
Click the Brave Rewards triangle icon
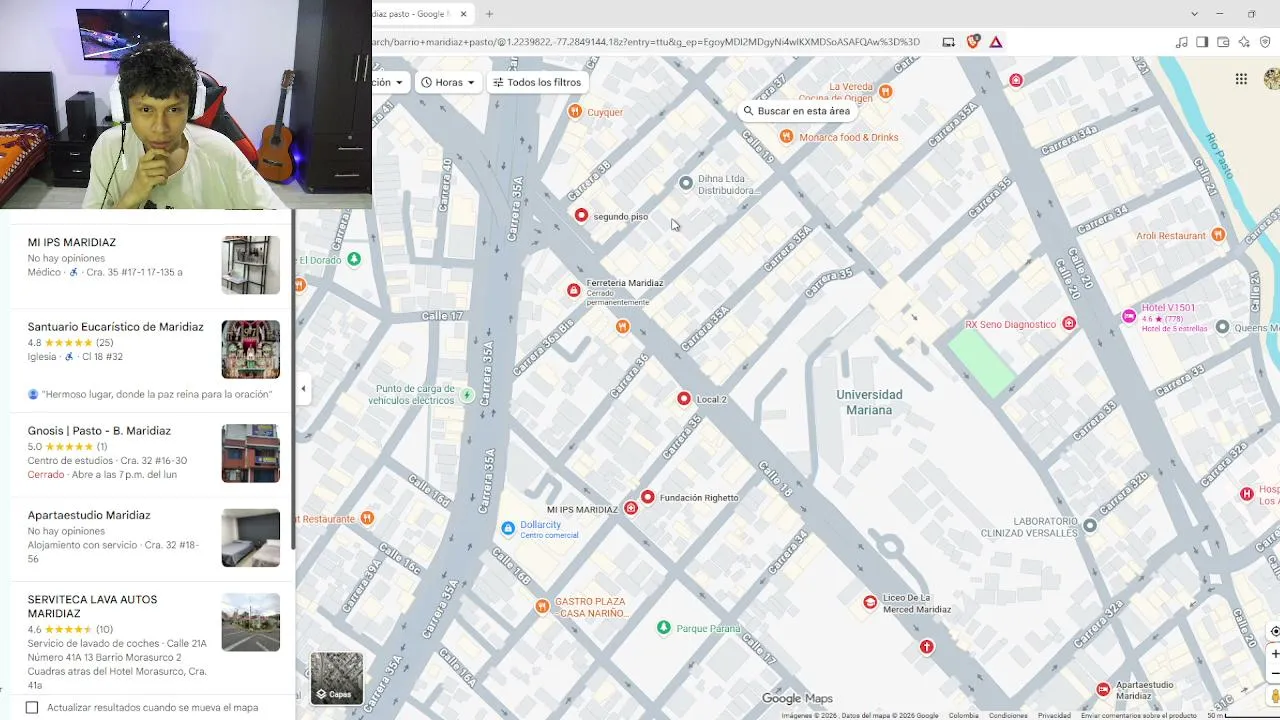996,42
